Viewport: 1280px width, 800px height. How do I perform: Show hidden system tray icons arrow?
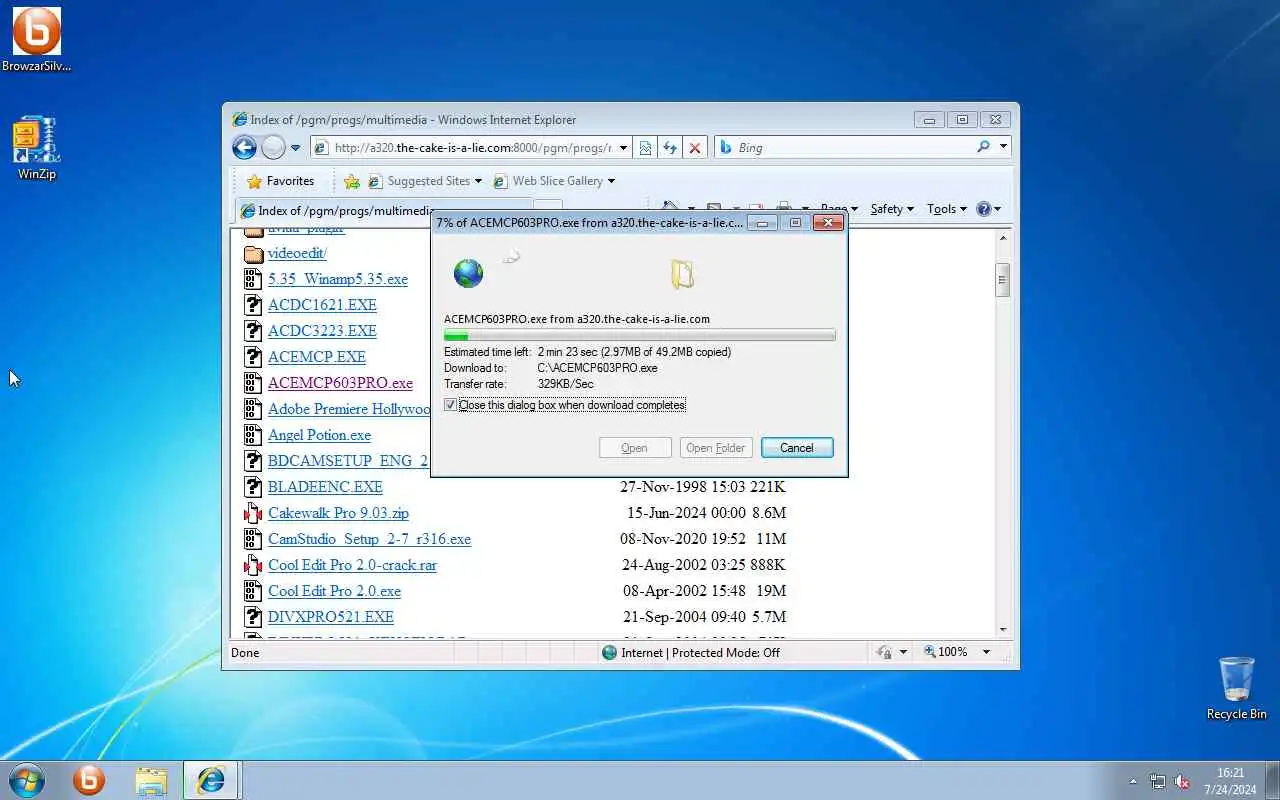[x=1133, y=781]
